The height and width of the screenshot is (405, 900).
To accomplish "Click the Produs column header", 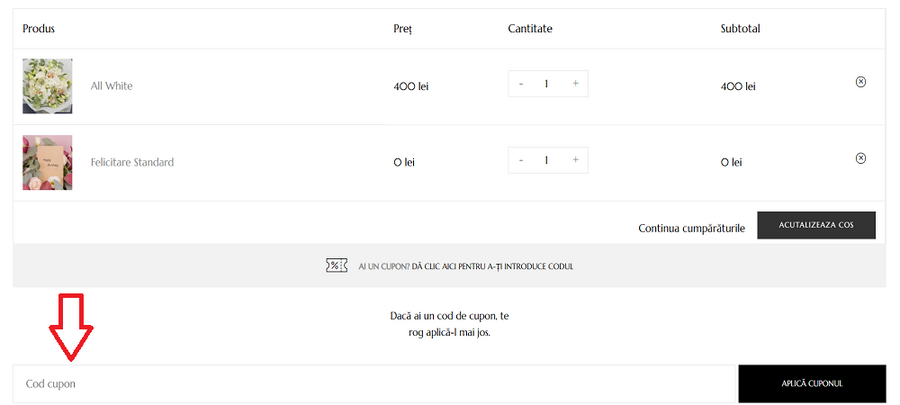I will tap(38, 28).
